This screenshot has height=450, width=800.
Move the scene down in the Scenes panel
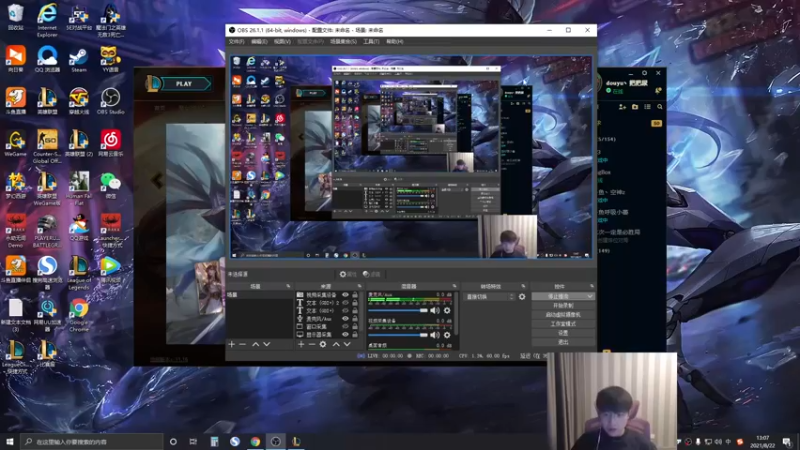[266, 344]
